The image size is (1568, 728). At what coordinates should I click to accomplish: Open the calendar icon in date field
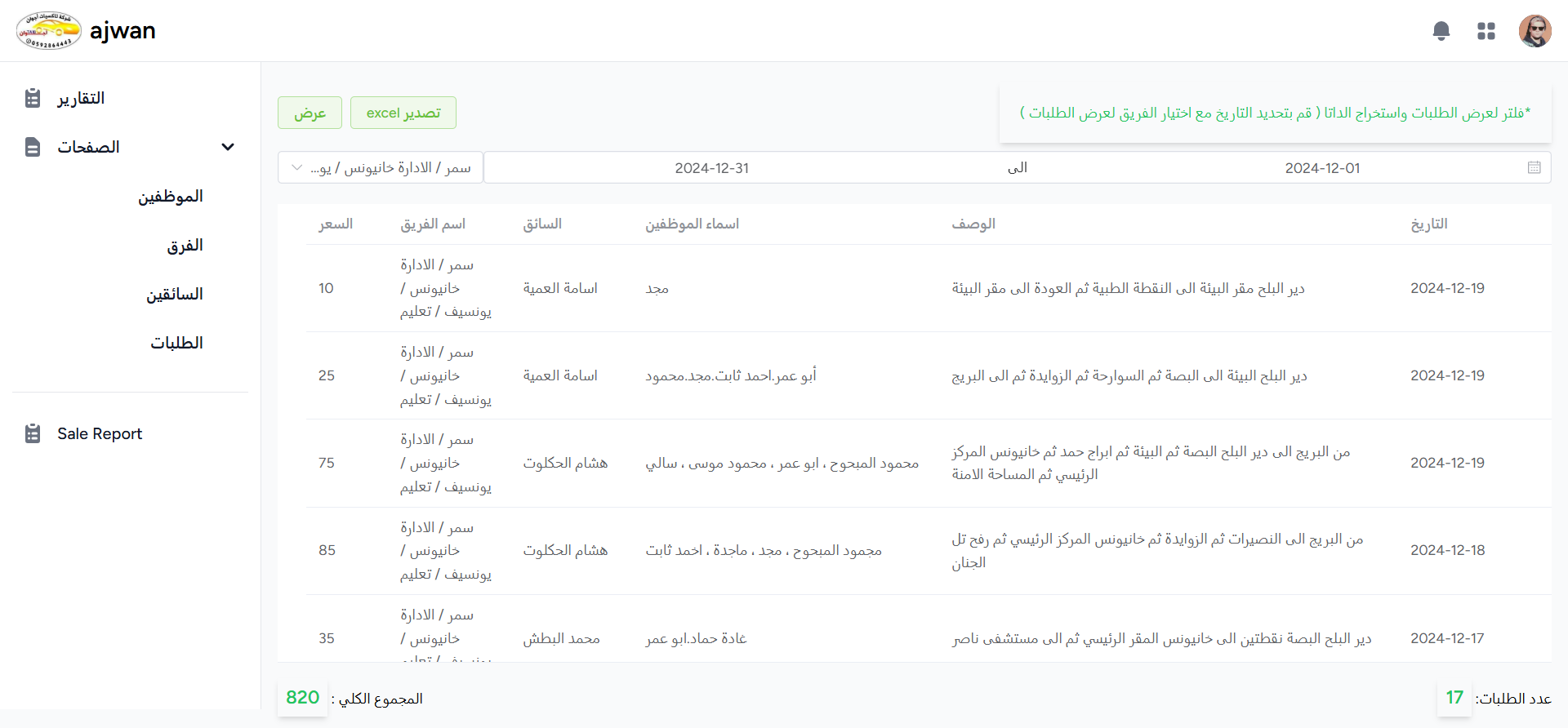[1535, 167]
